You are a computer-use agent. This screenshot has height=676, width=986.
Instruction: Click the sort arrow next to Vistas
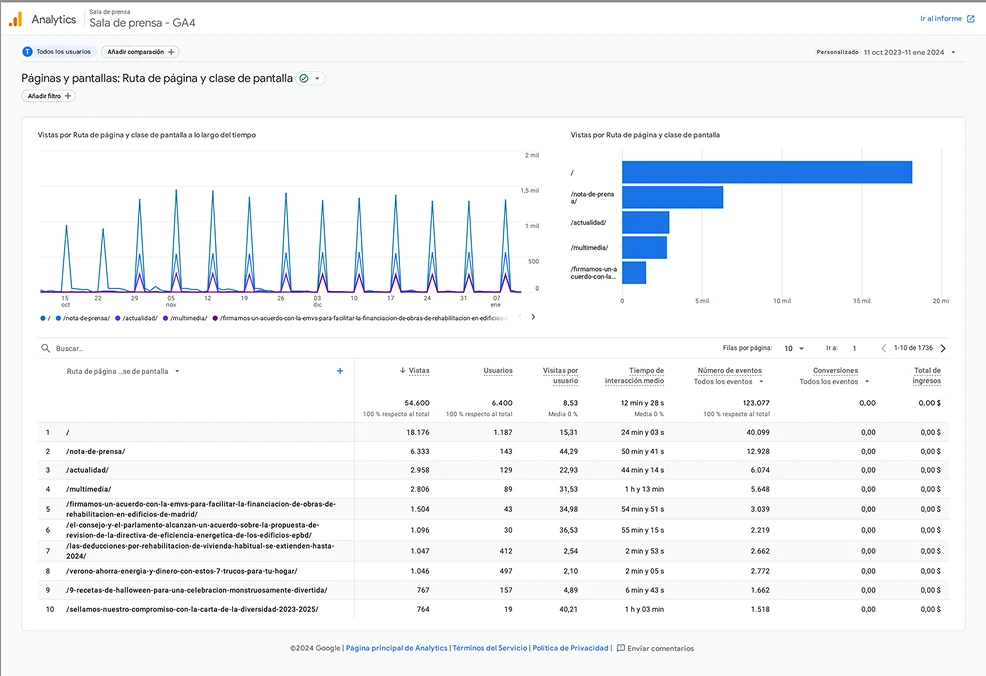402,370
